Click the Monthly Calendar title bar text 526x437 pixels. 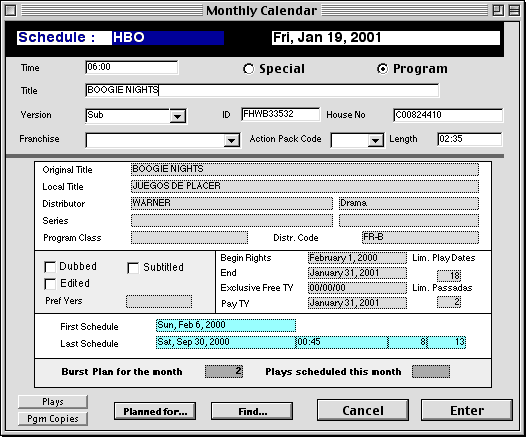(x=261, y=10)
